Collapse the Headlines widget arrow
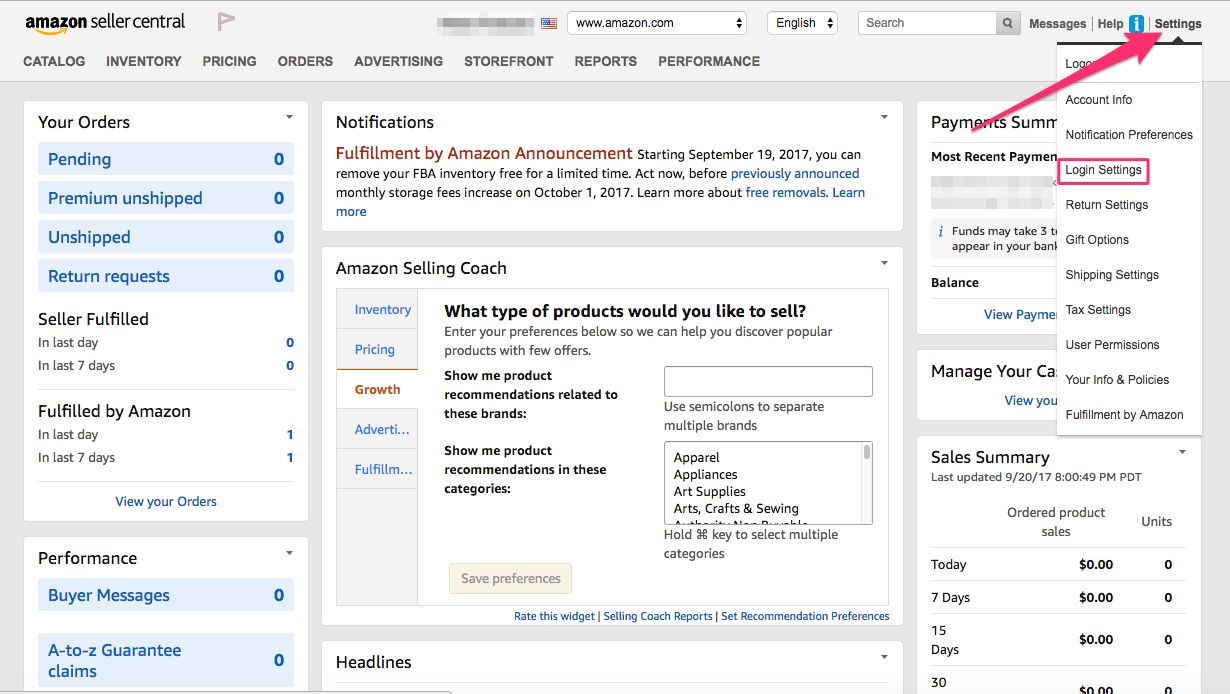Viewport: 1230px width, 694px height. (884, 657)
